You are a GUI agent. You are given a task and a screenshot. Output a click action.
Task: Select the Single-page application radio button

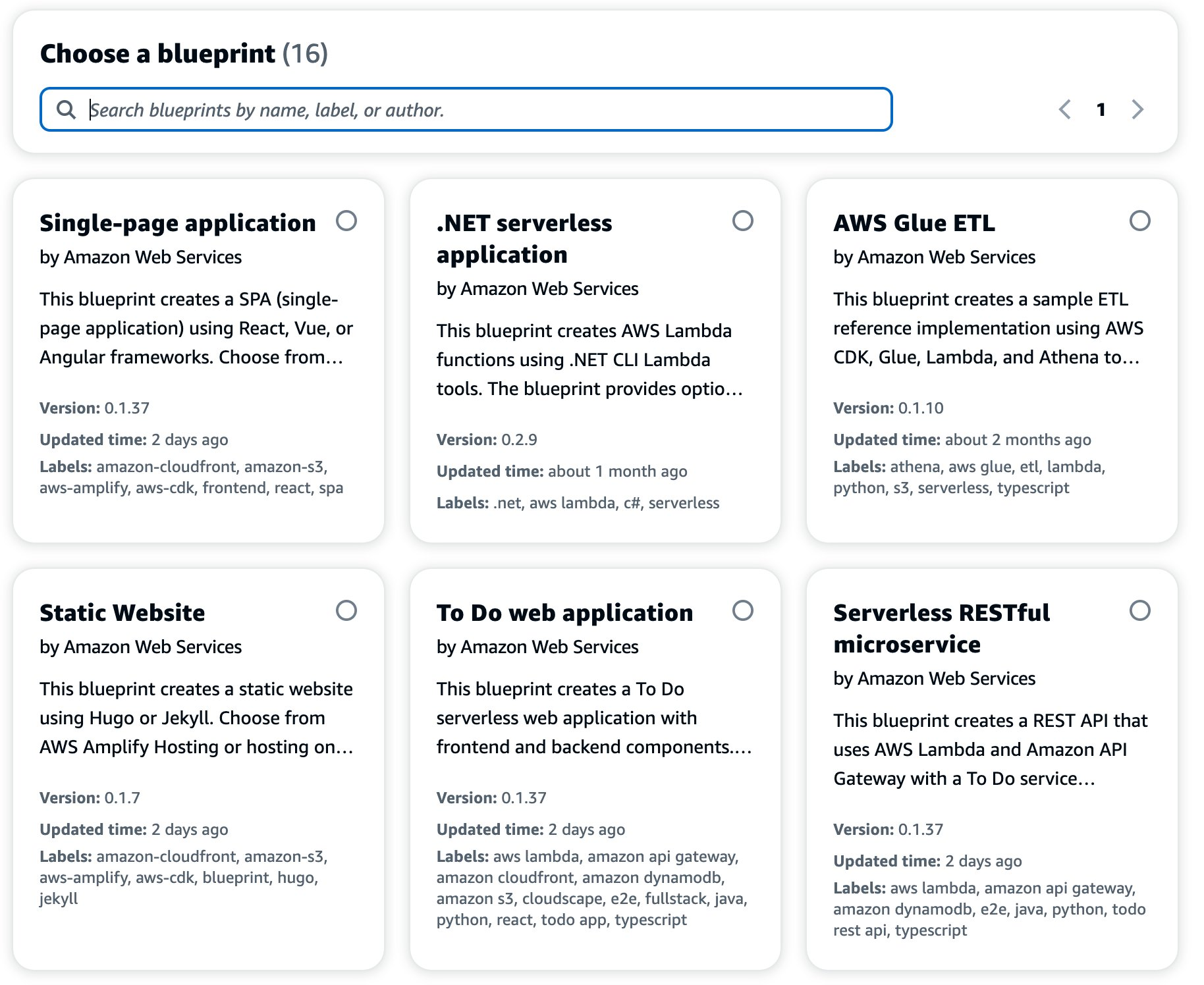tap(346, 221)
